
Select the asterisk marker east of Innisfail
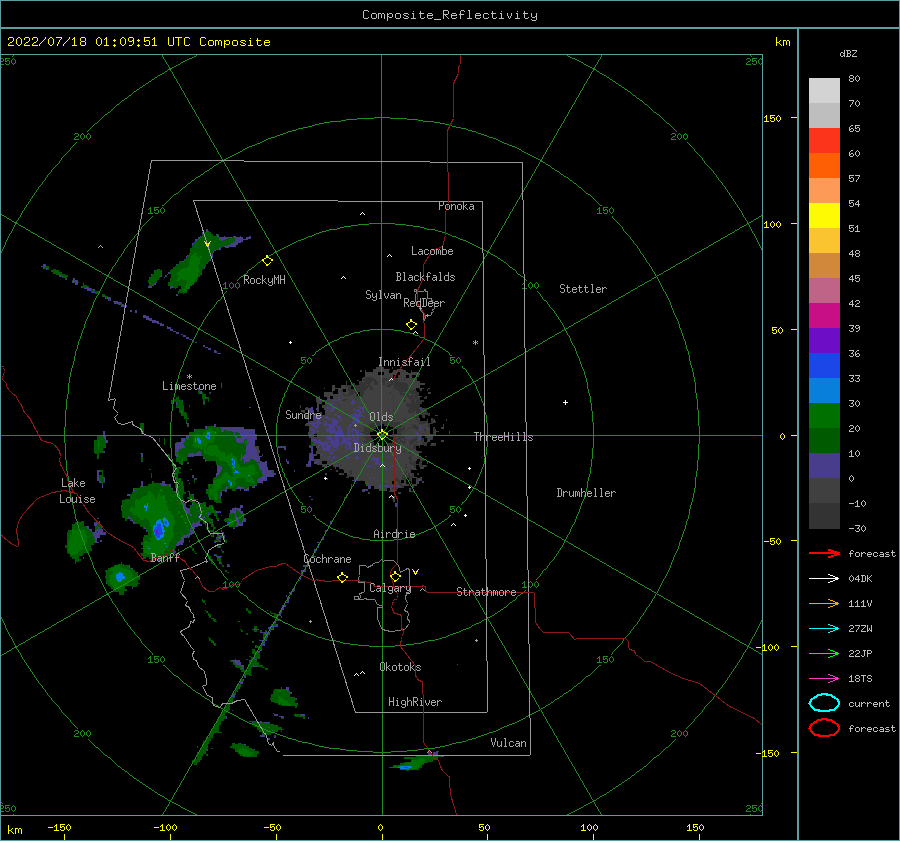tap(475, 343)
